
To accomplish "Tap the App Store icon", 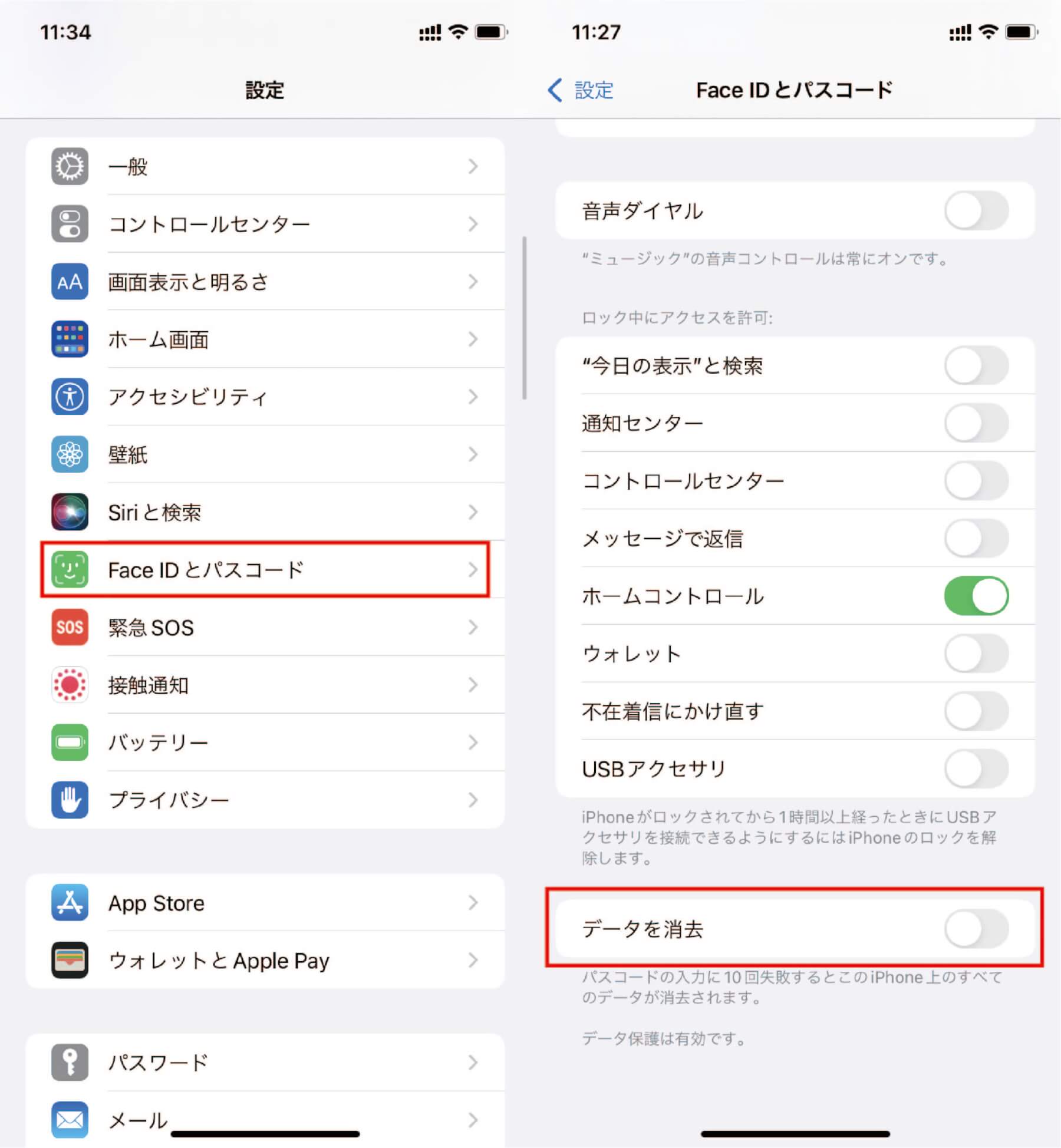I will click(x=70, y=902).
